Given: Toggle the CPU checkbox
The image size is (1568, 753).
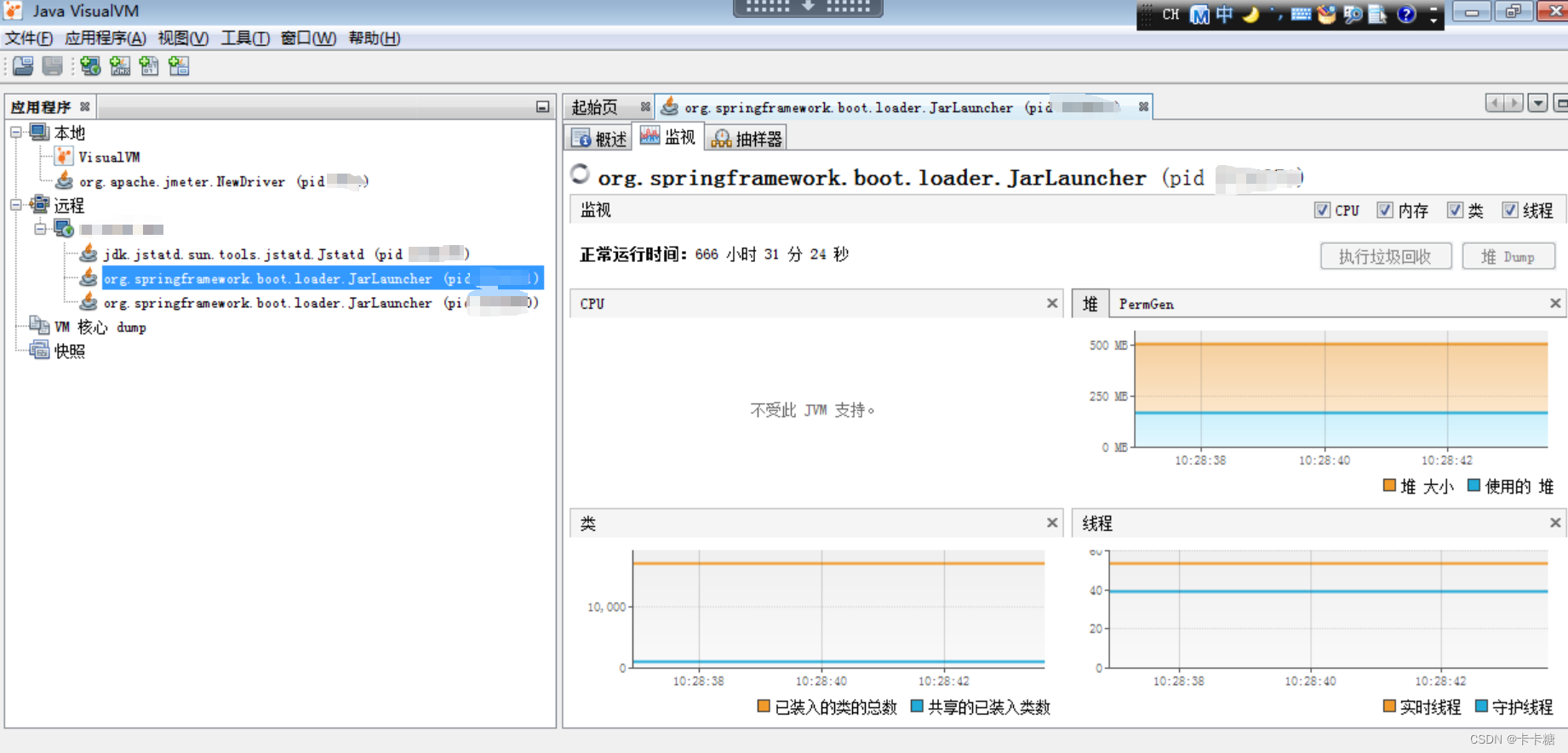Looking at the screenshot, I should click(x=1322, y=210).
